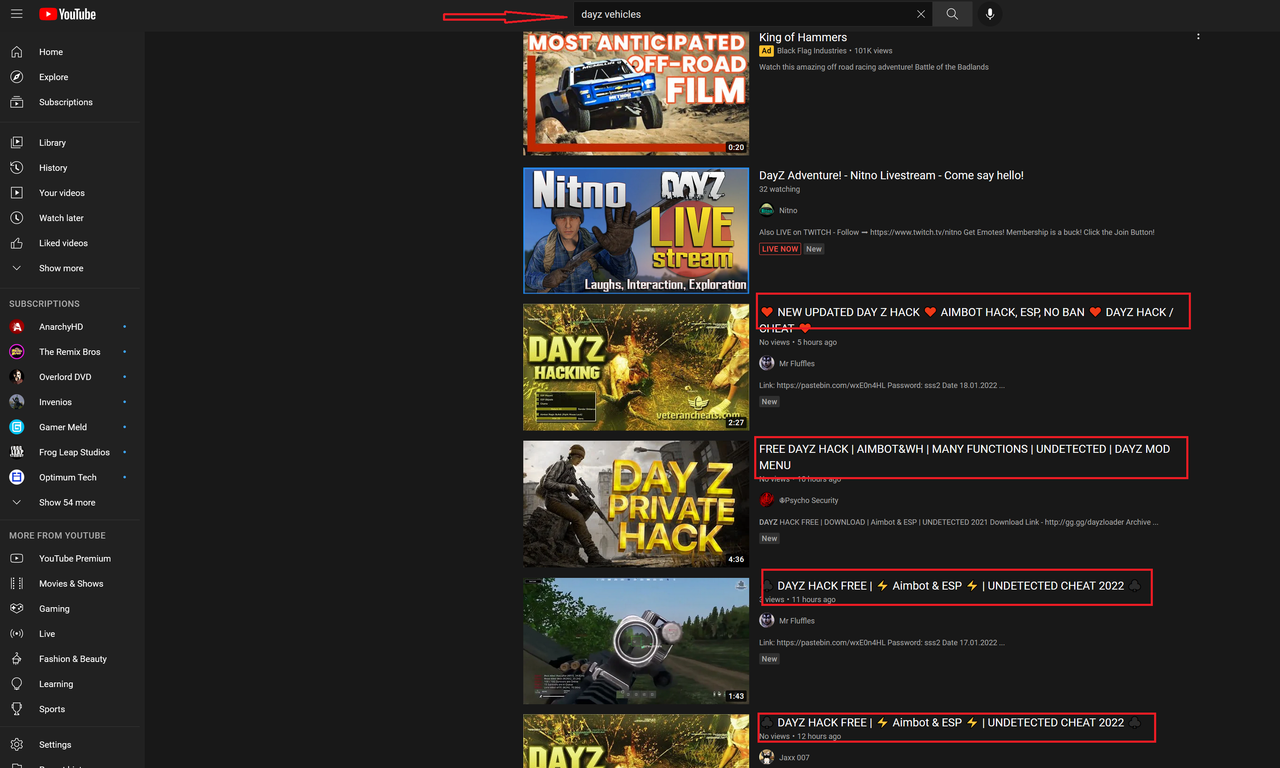
Task: Click the Liked videos thumbs-up icon
Action: (x=17, y=243)
